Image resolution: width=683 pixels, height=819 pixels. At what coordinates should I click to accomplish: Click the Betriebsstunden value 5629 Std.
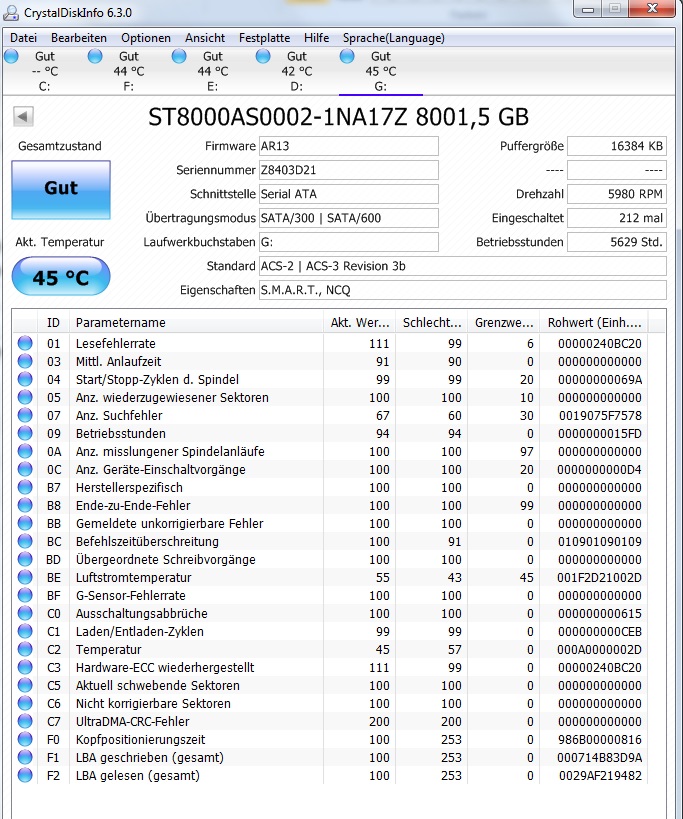point(617,242)
